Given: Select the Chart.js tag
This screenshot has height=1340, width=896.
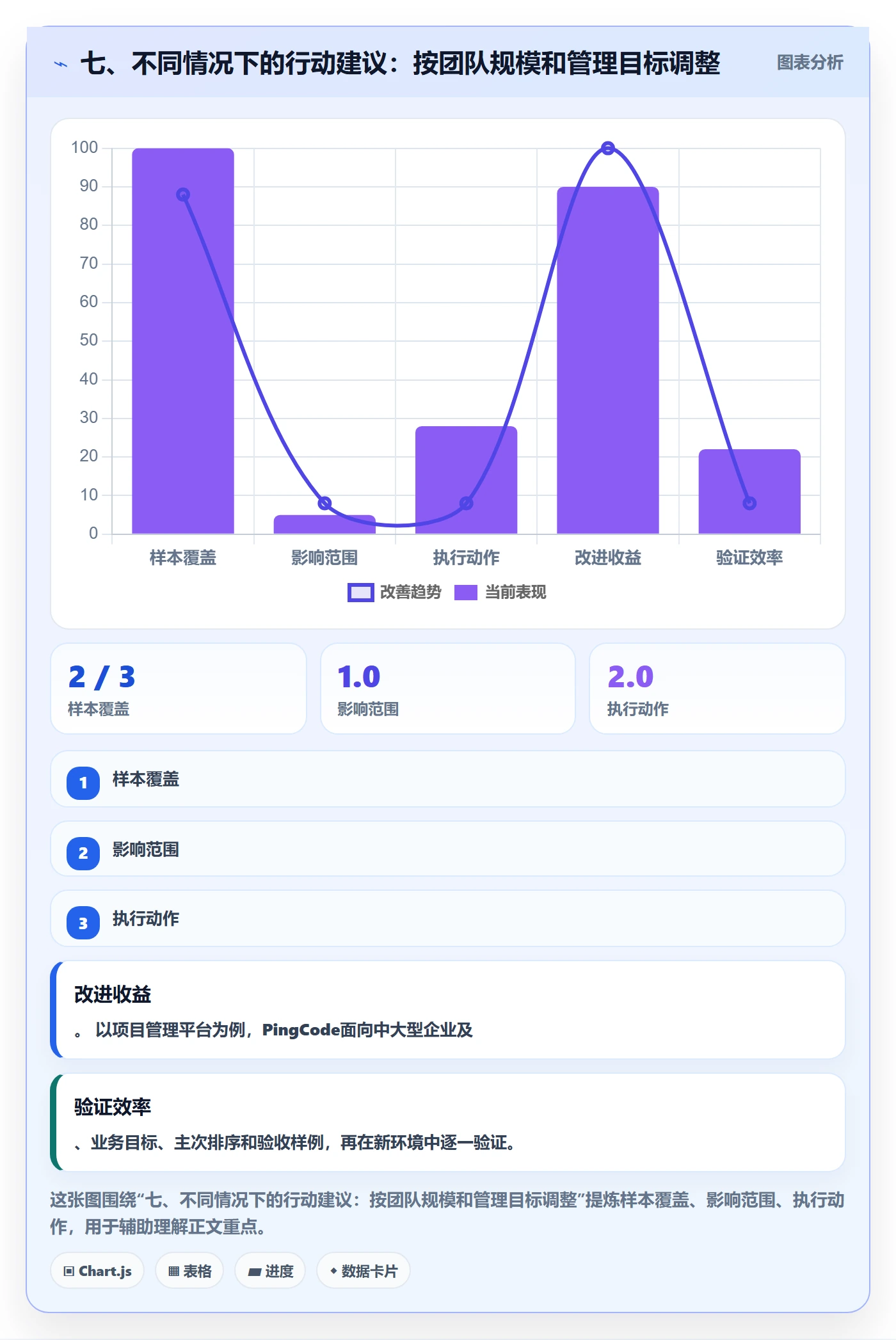Looking at the screenshot, I should [97, 1271].
